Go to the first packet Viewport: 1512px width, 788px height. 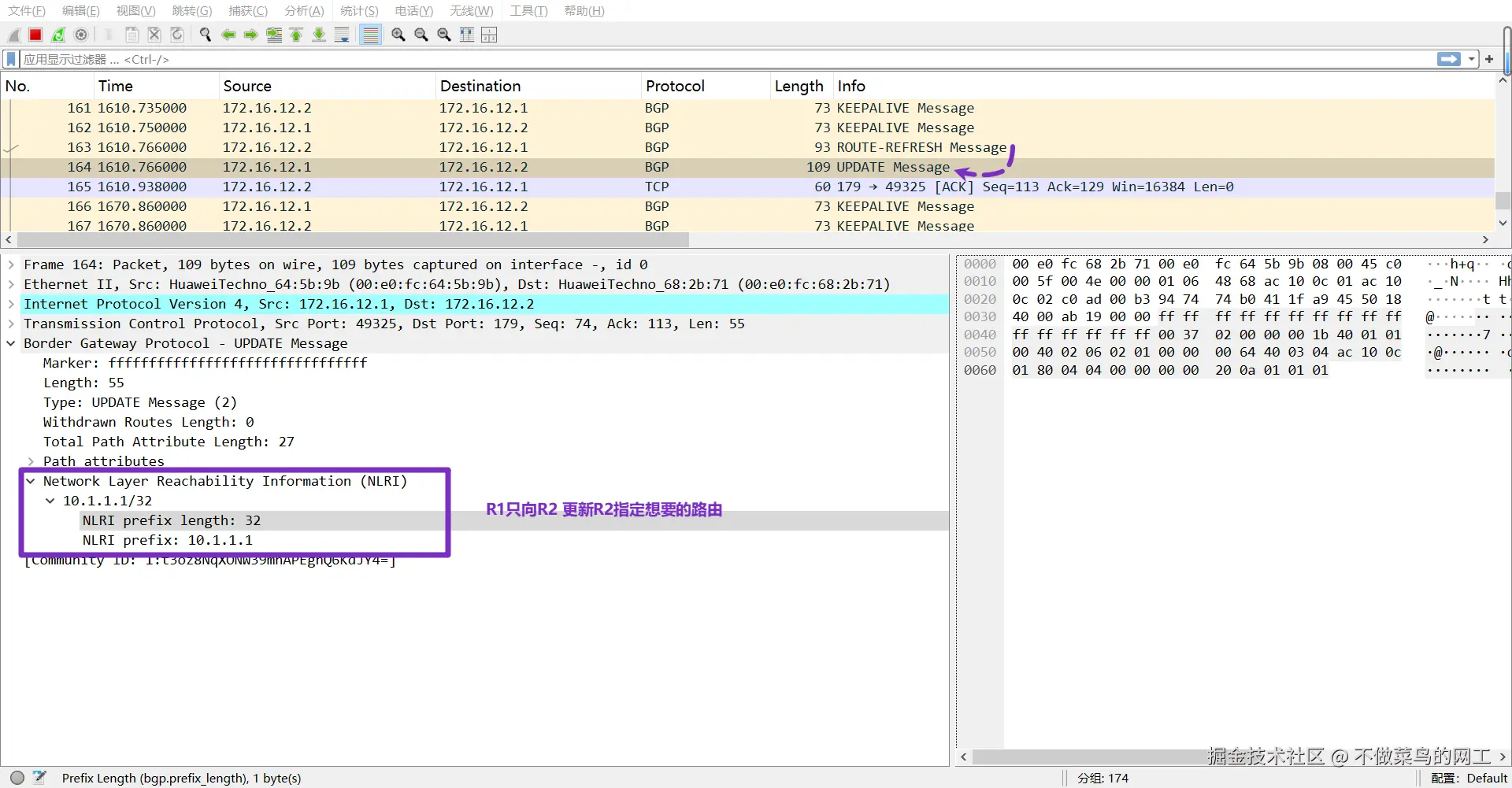(x=296, y=35)
